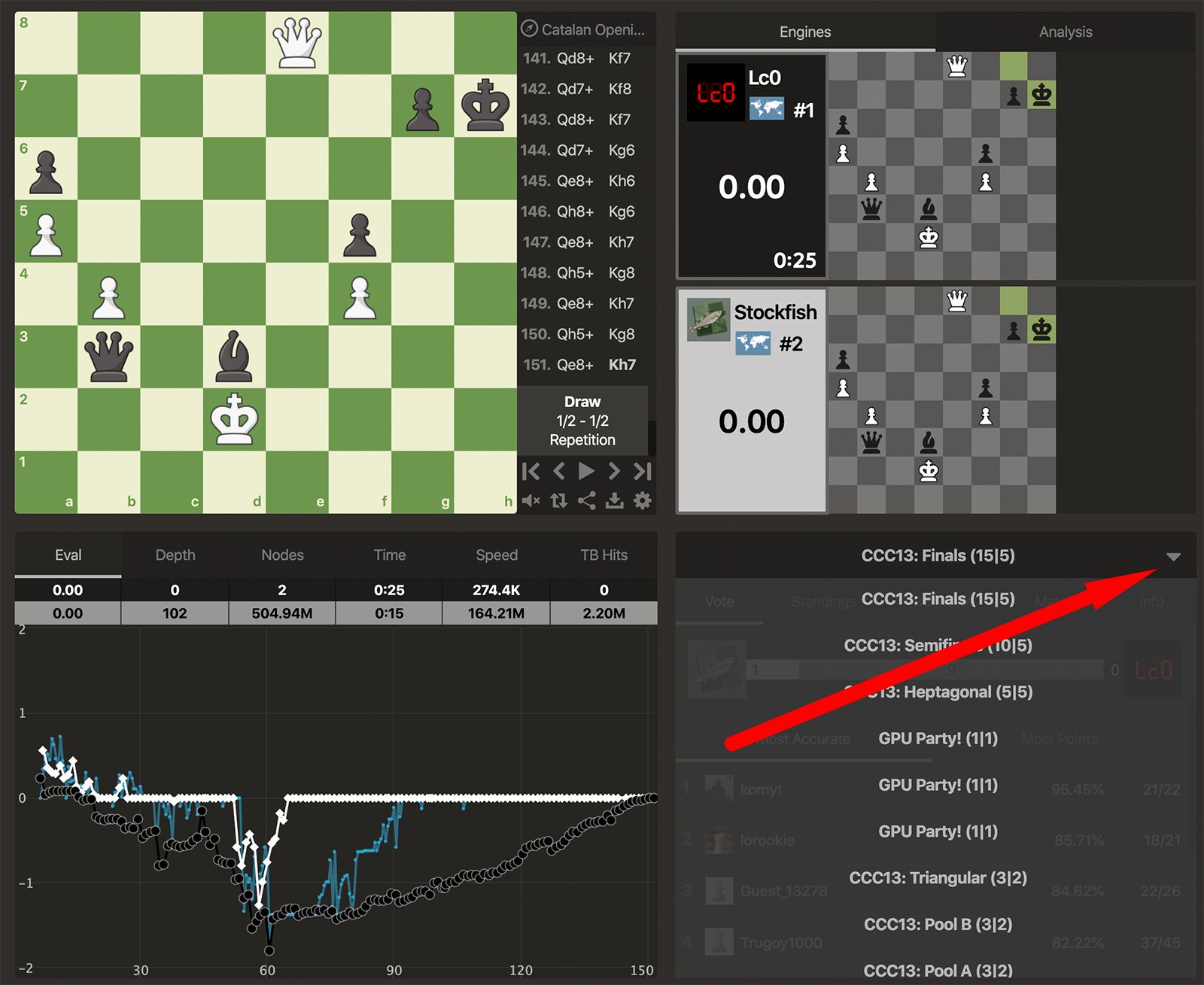Select CCC13: Pool A (3|2) event

point(938,971)
